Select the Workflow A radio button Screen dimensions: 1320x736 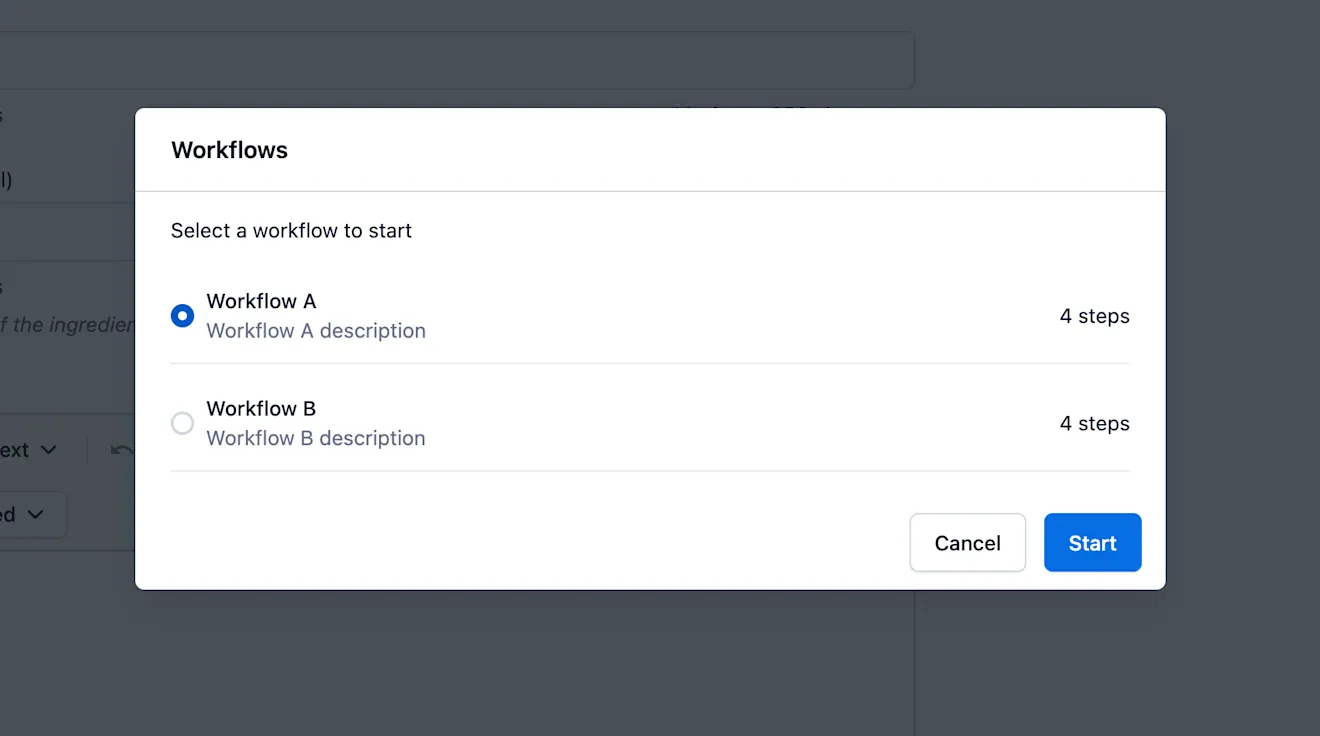(182, 316)
